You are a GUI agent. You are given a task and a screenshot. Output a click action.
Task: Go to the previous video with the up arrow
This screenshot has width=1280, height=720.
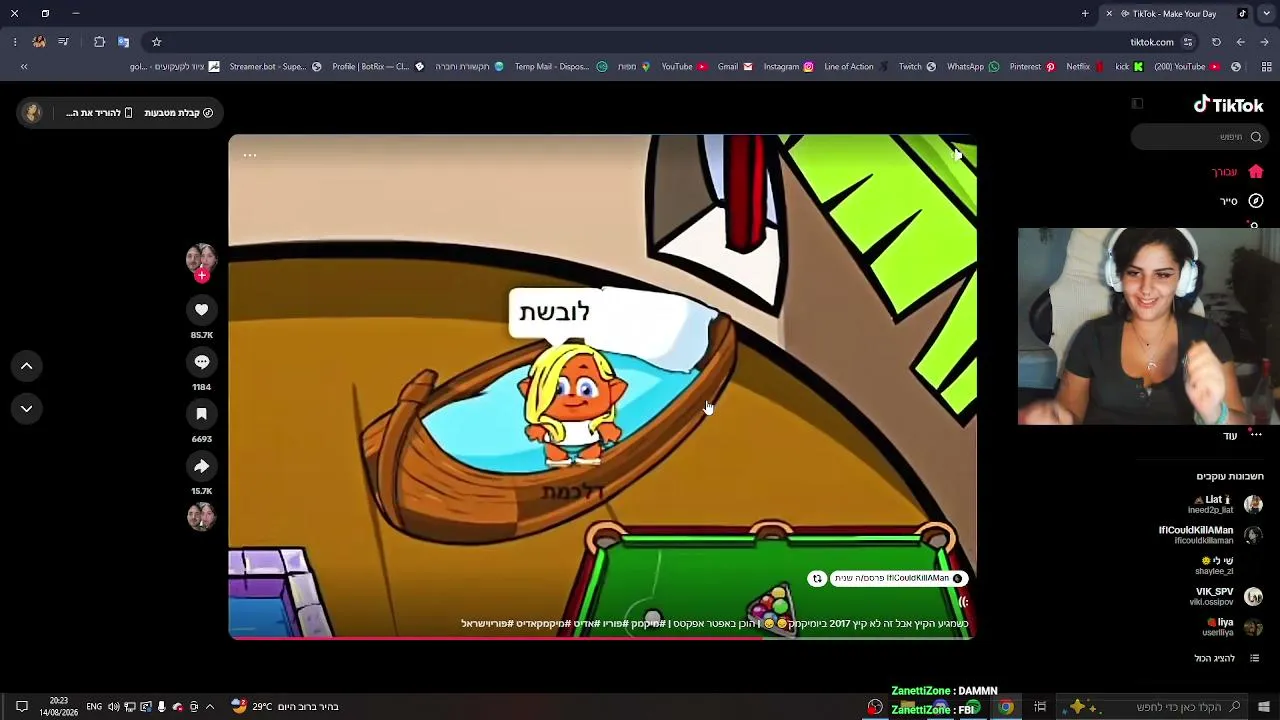27,366
